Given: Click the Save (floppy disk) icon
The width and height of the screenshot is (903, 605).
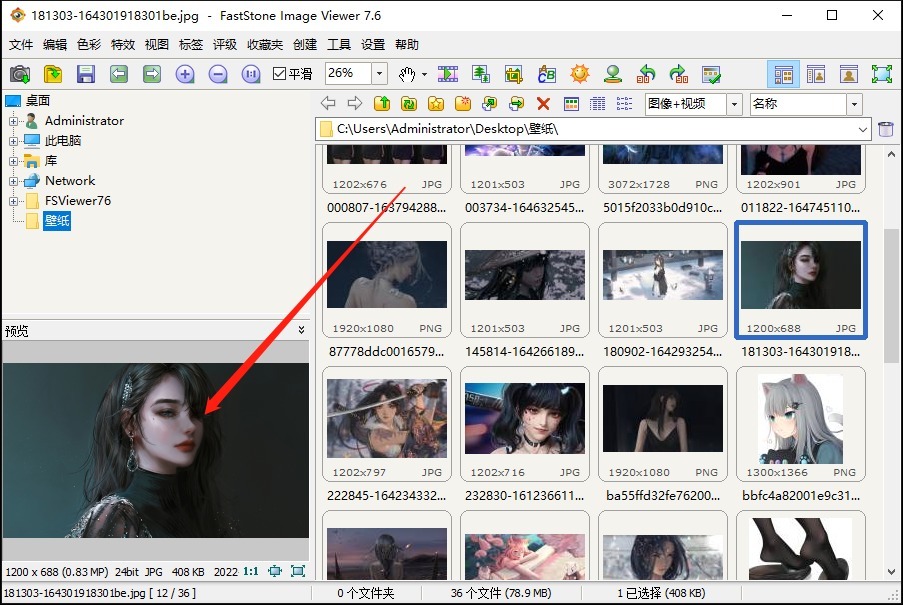Looking at the screenshot, I should point(85,74).
